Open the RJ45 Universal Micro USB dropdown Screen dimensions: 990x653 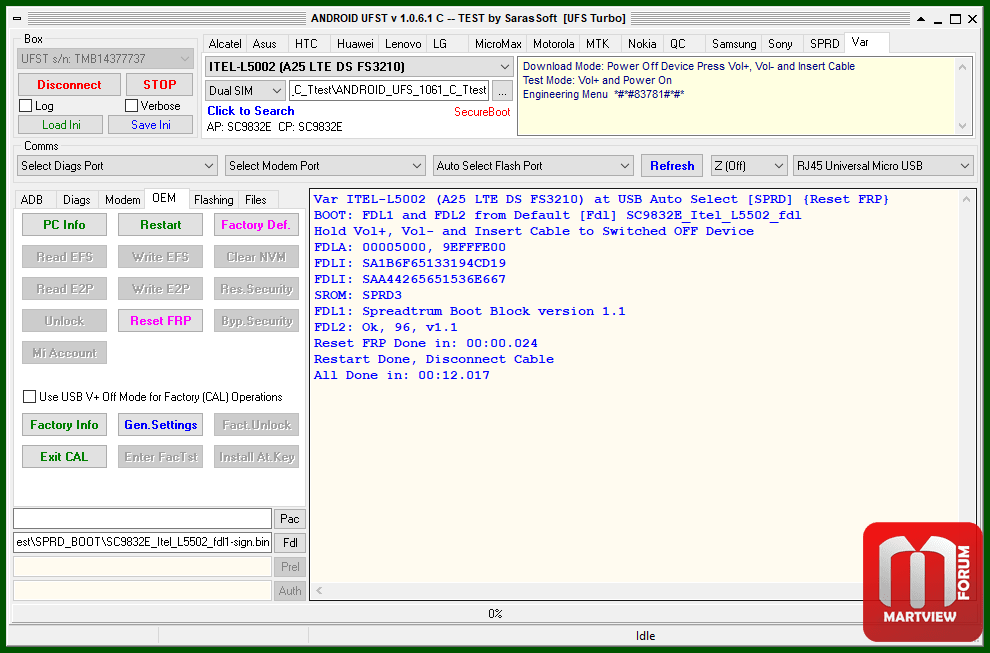pos(882,165)
